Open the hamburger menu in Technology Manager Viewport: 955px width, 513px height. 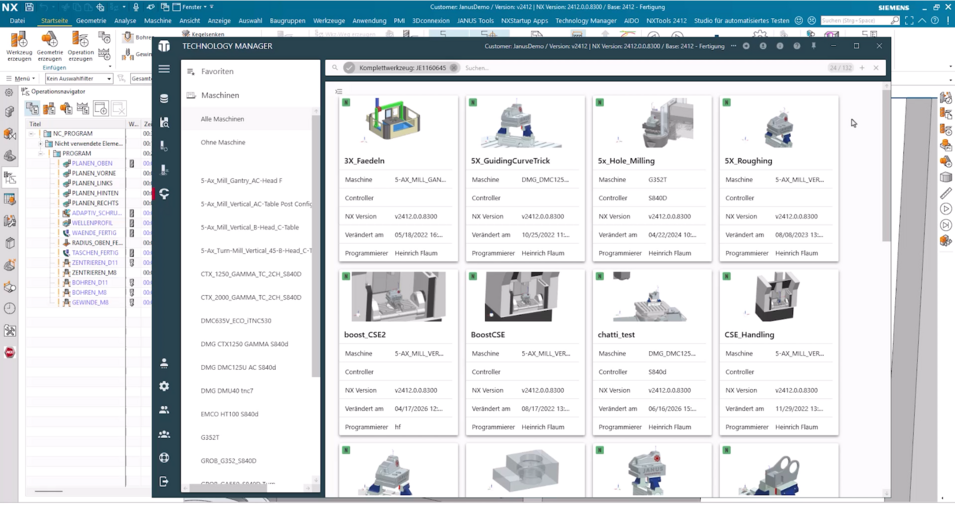tap(164, 69)
